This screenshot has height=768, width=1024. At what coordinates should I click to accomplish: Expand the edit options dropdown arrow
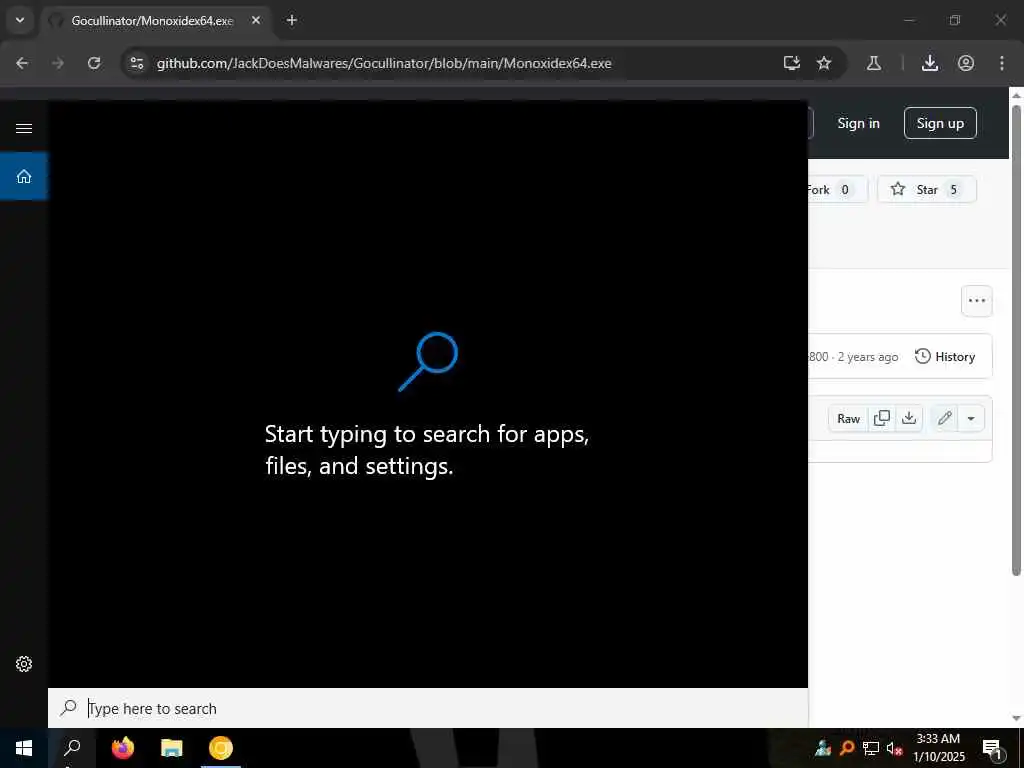coord(971,419)
